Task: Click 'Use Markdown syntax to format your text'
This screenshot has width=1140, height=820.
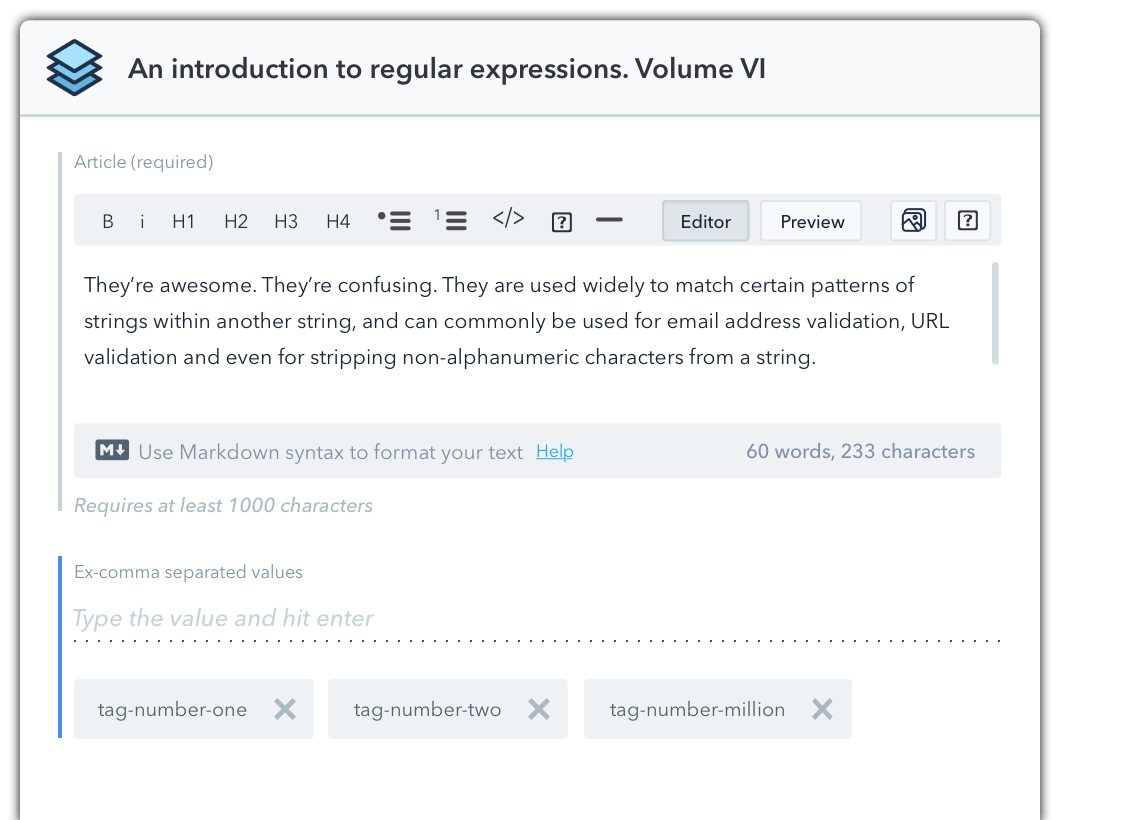Action: point(331,452)
